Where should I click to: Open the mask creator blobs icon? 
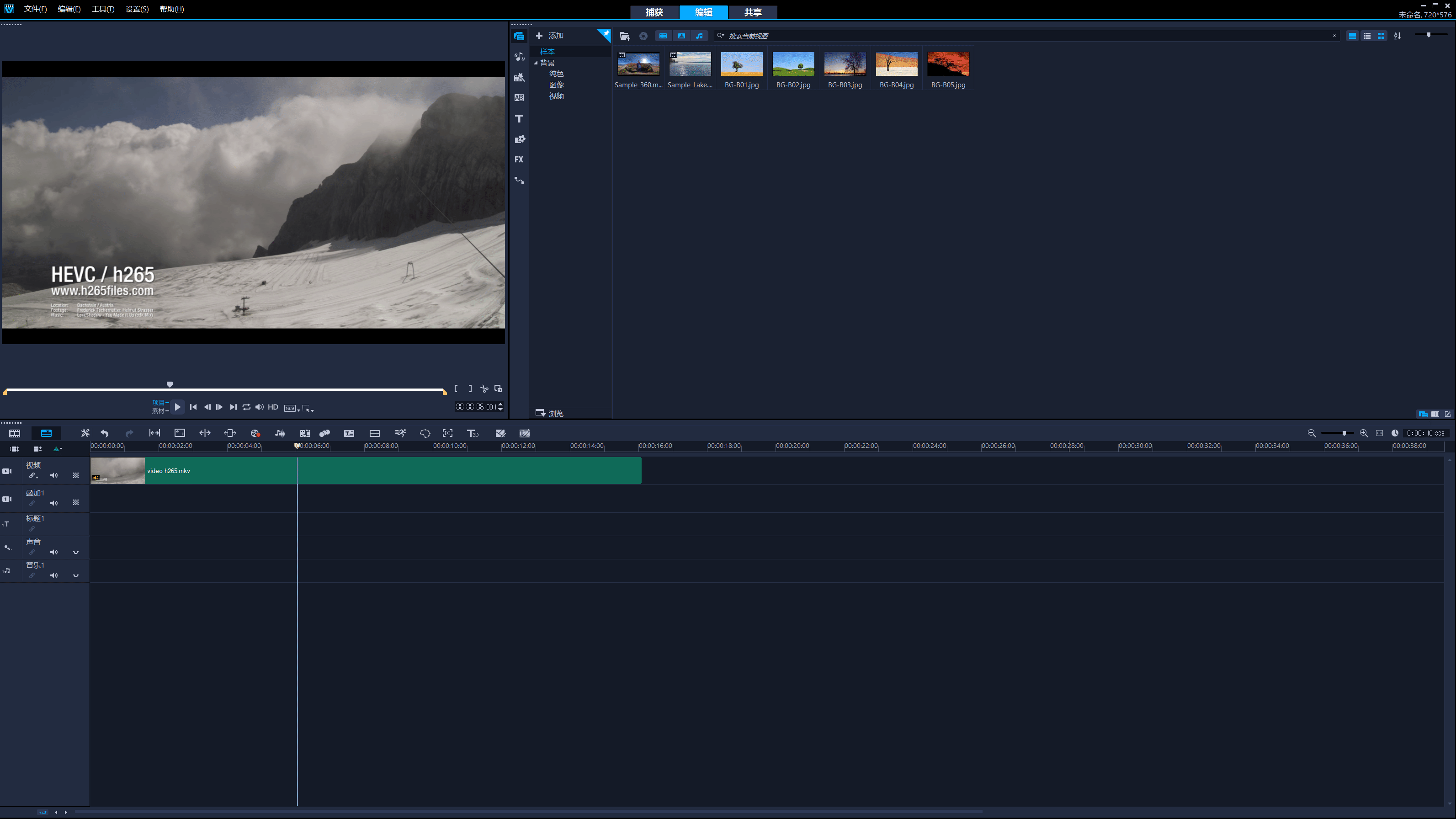[324, 433]
